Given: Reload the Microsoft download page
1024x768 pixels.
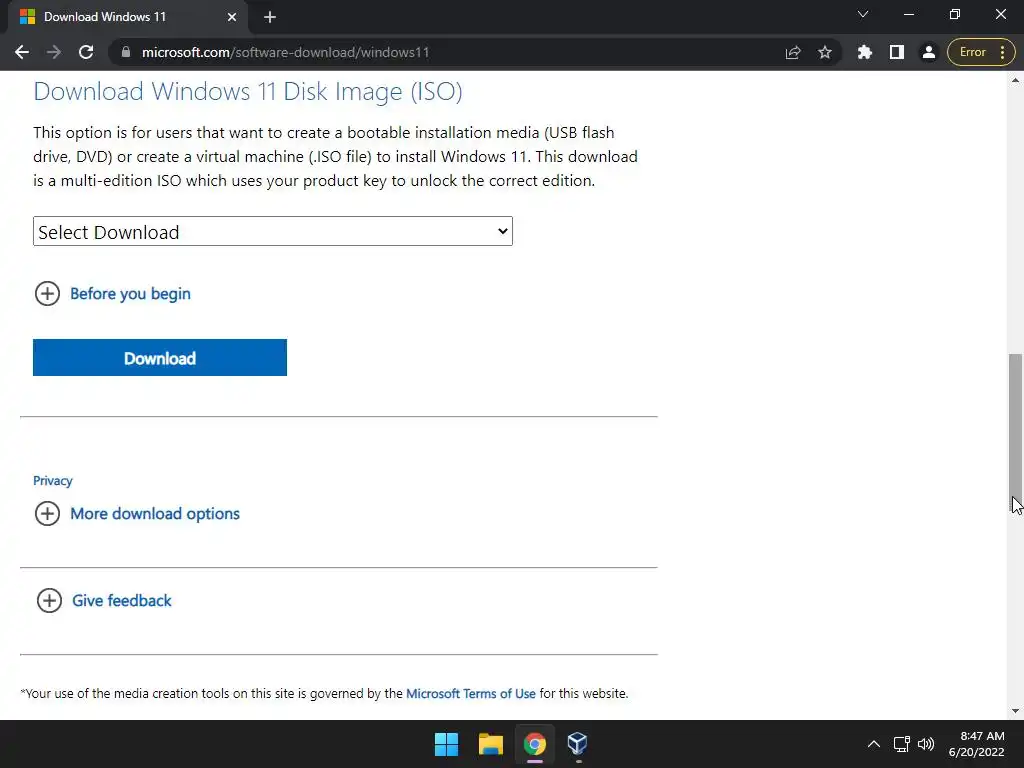Looking at the screenshot, I should (x=86, y=52).
